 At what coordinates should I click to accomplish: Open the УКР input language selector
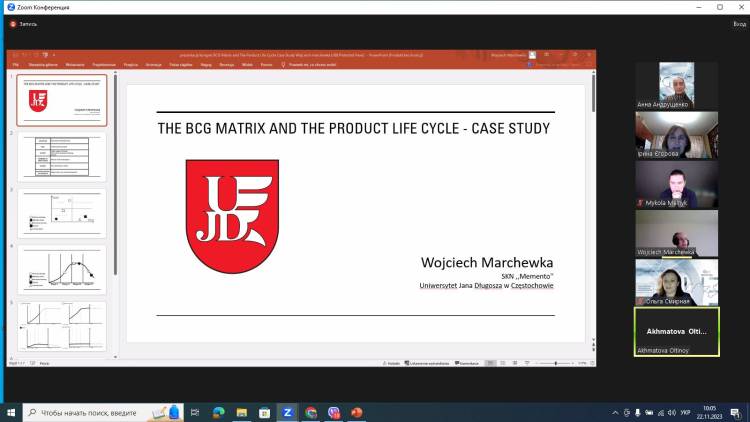(686, 412)
